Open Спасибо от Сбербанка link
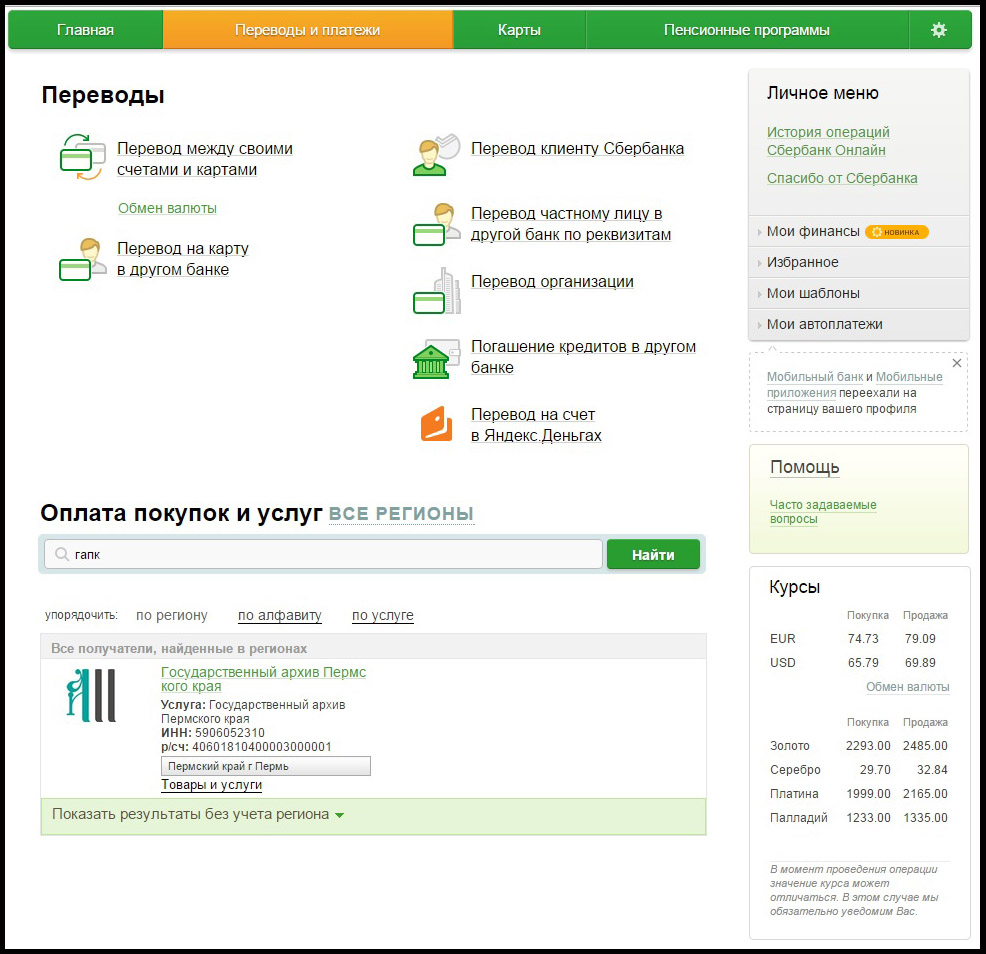The height and width of the screenshot is (954, 986). pyautogui.click(x=842, y=178)
